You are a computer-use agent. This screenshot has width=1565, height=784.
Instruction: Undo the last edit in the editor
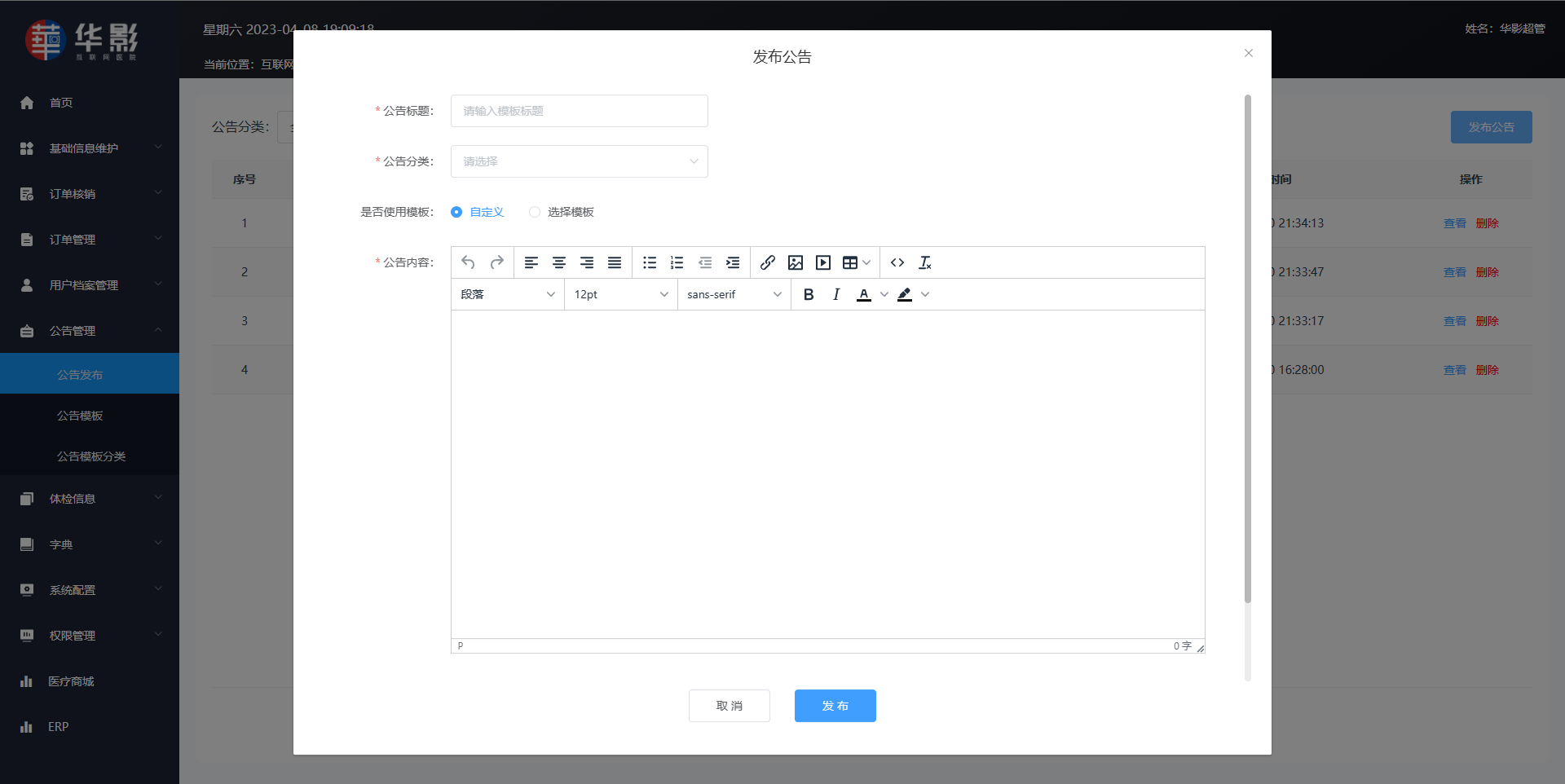(468, 262)
